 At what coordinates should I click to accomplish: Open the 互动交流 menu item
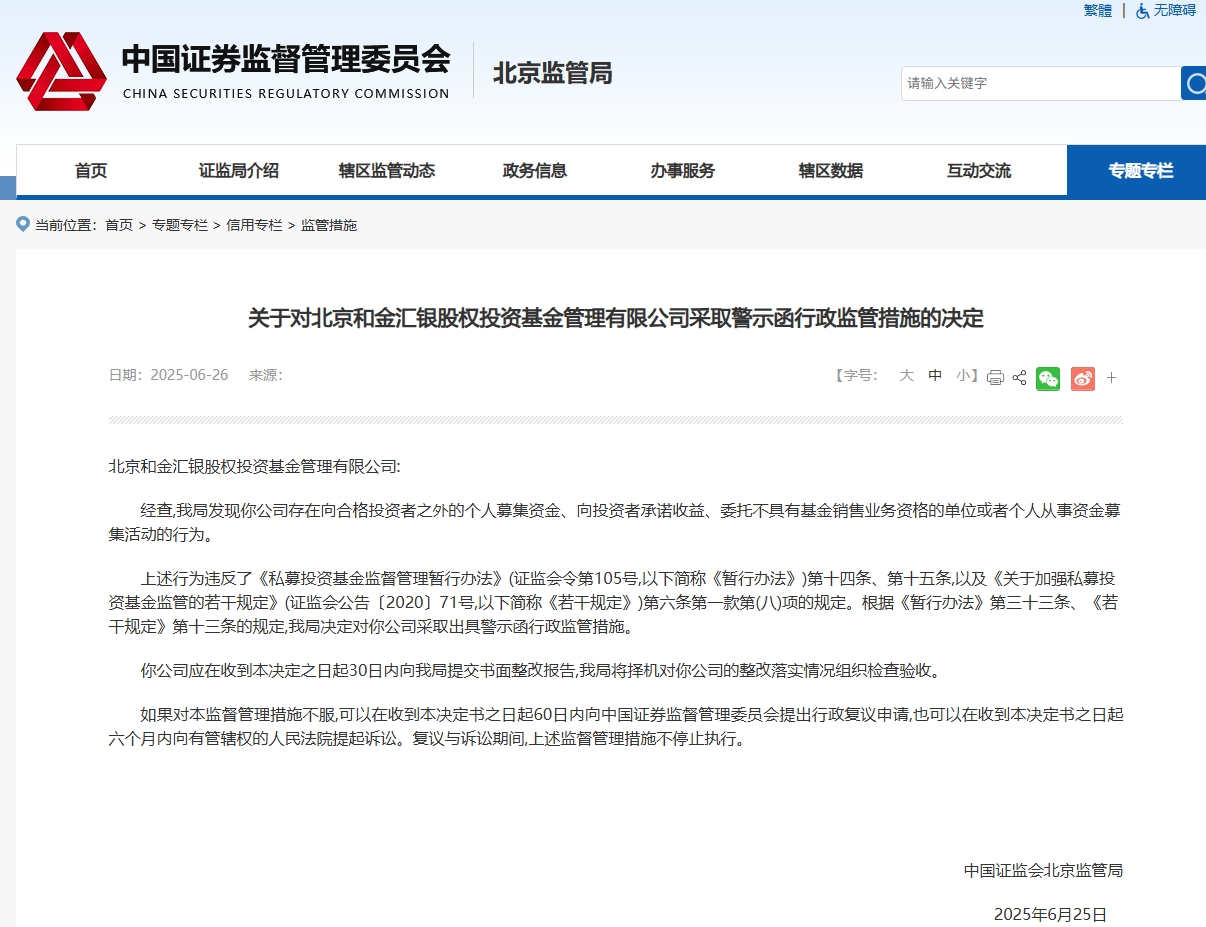pyautogui.click(x=979, y=170)
